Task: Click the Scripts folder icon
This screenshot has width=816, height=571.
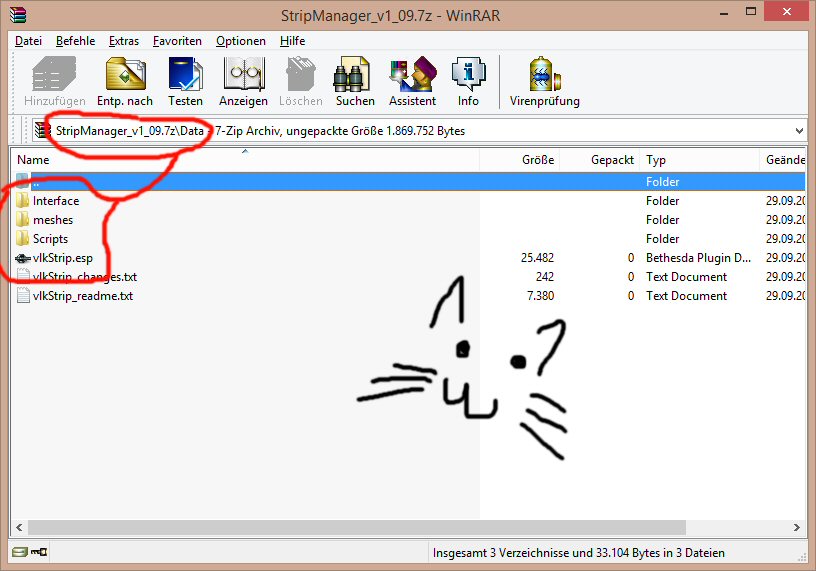Action: point(22,238)
